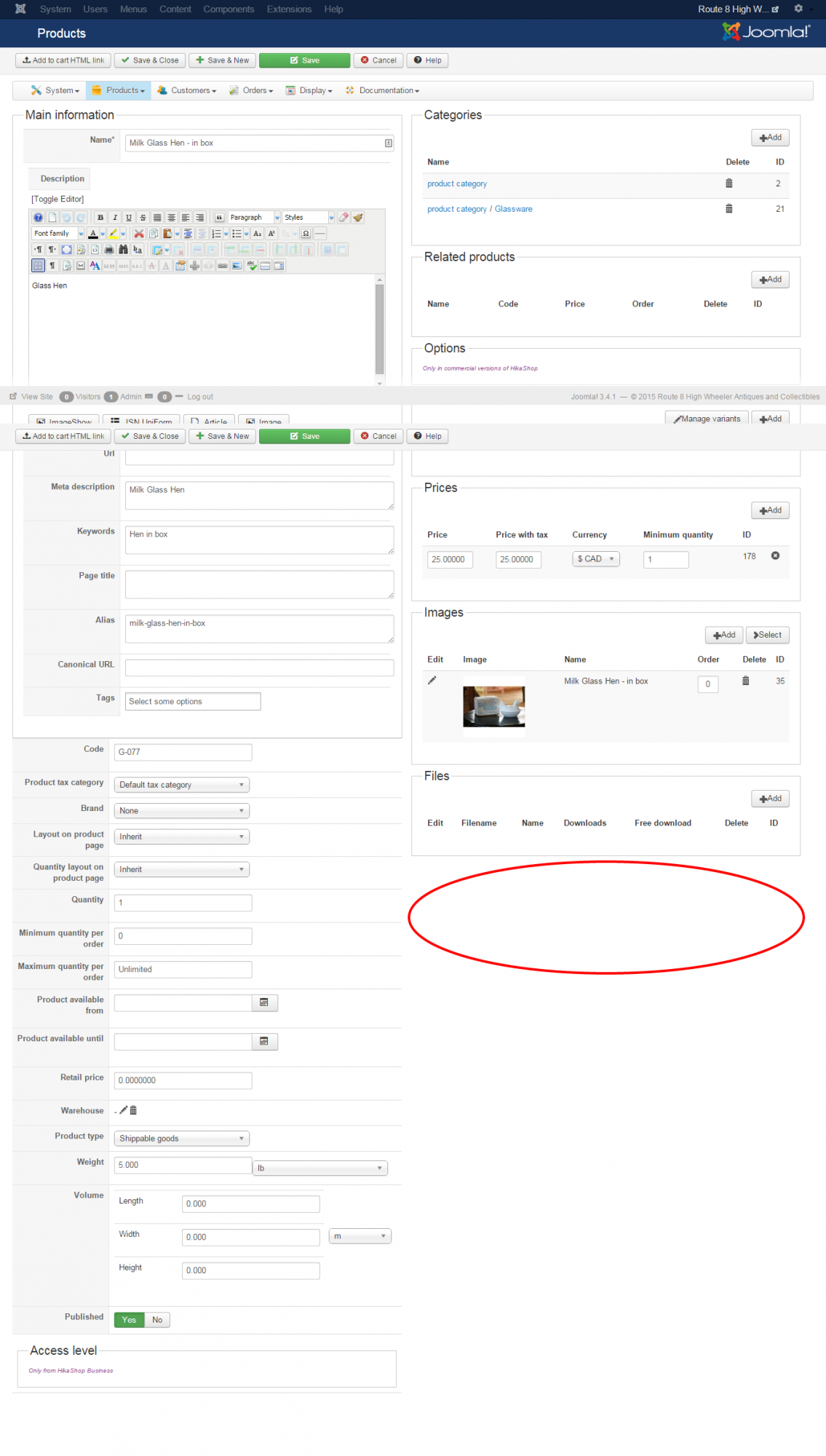
Task: Click the Print icon in the editor
Action: click(x=109, y=250)
